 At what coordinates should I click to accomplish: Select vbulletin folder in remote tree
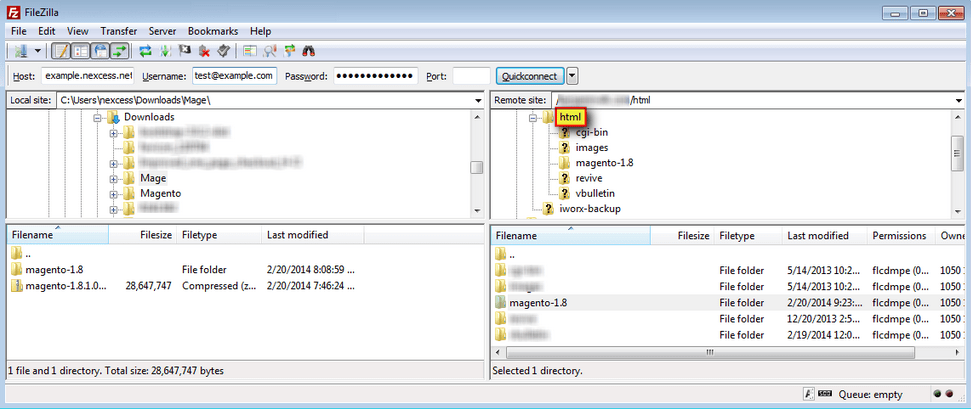(594, 193)
